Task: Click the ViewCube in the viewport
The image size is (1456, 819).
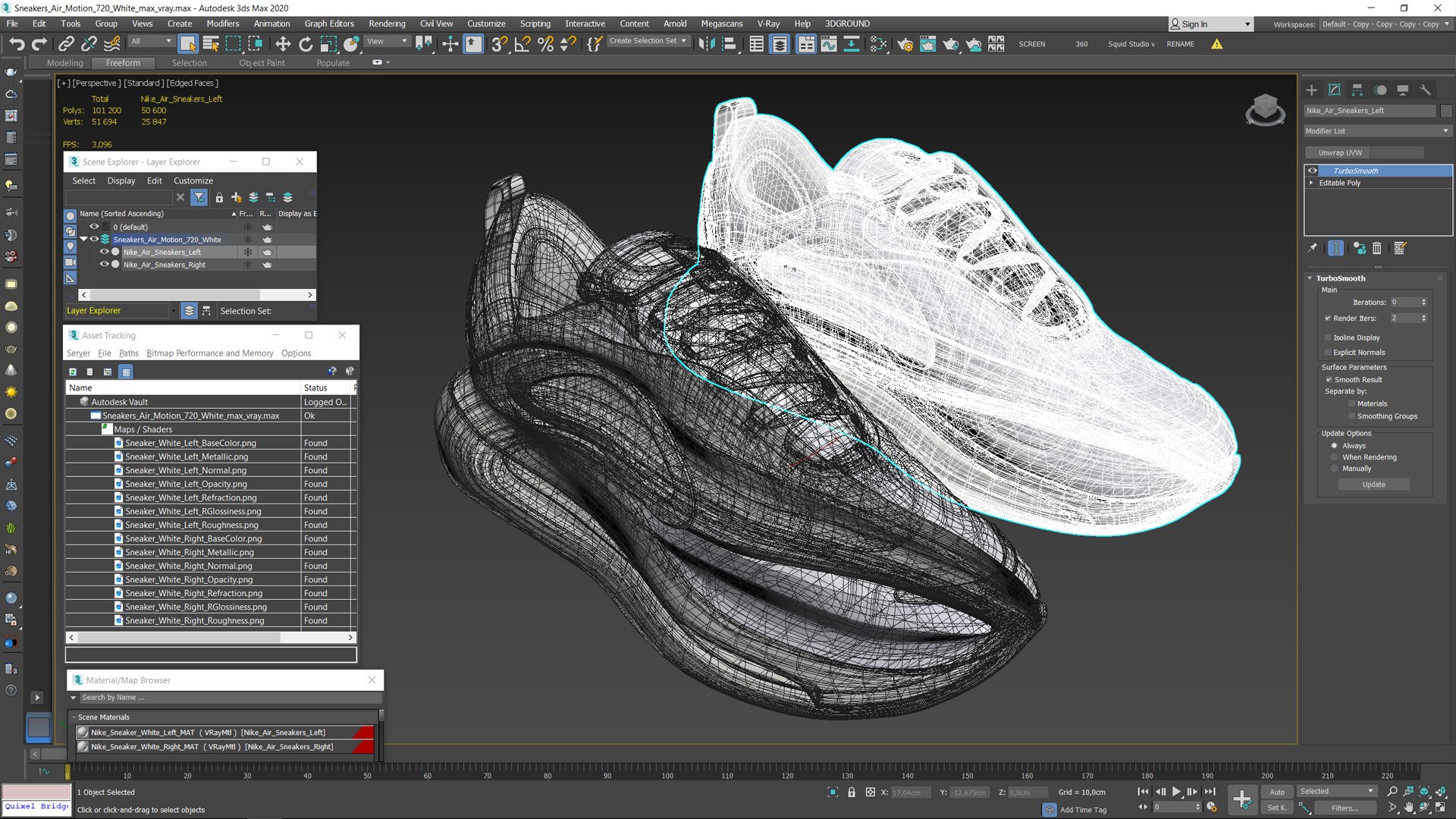Action: pyautogui.click(x=1265, y=109)
